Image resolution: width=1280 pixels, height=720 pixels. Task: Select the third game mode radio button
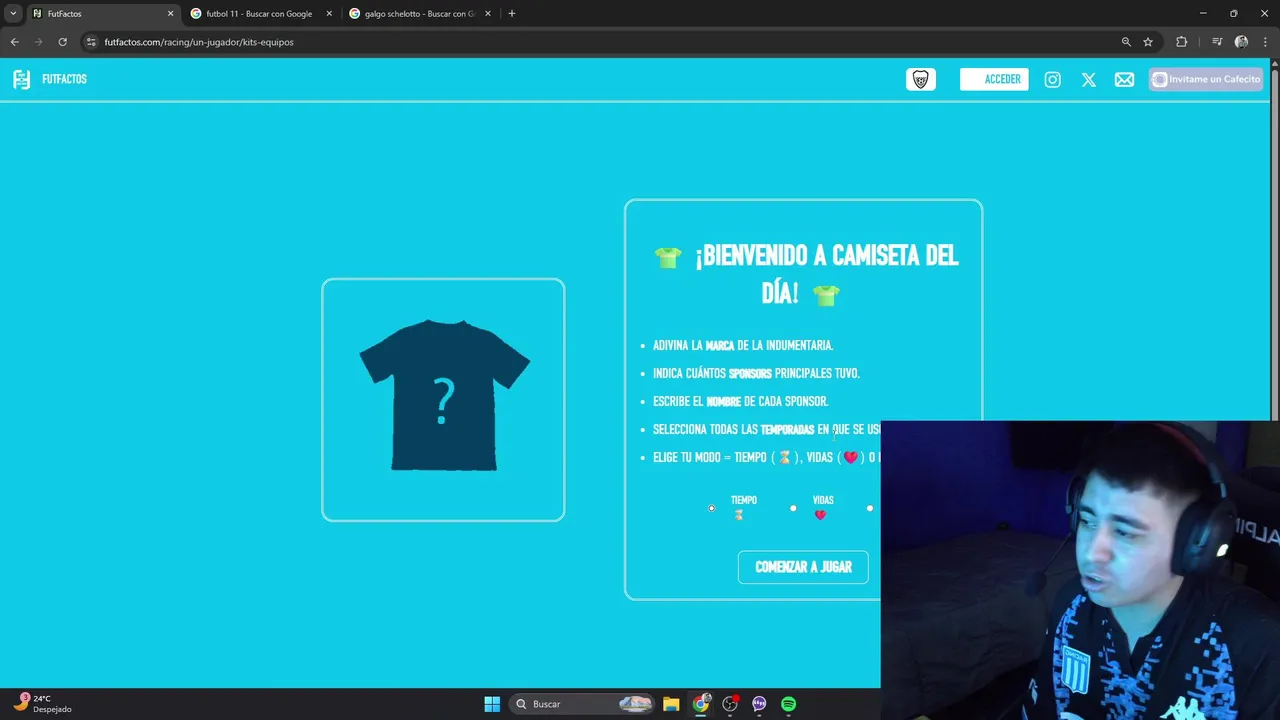click(869, 508)
